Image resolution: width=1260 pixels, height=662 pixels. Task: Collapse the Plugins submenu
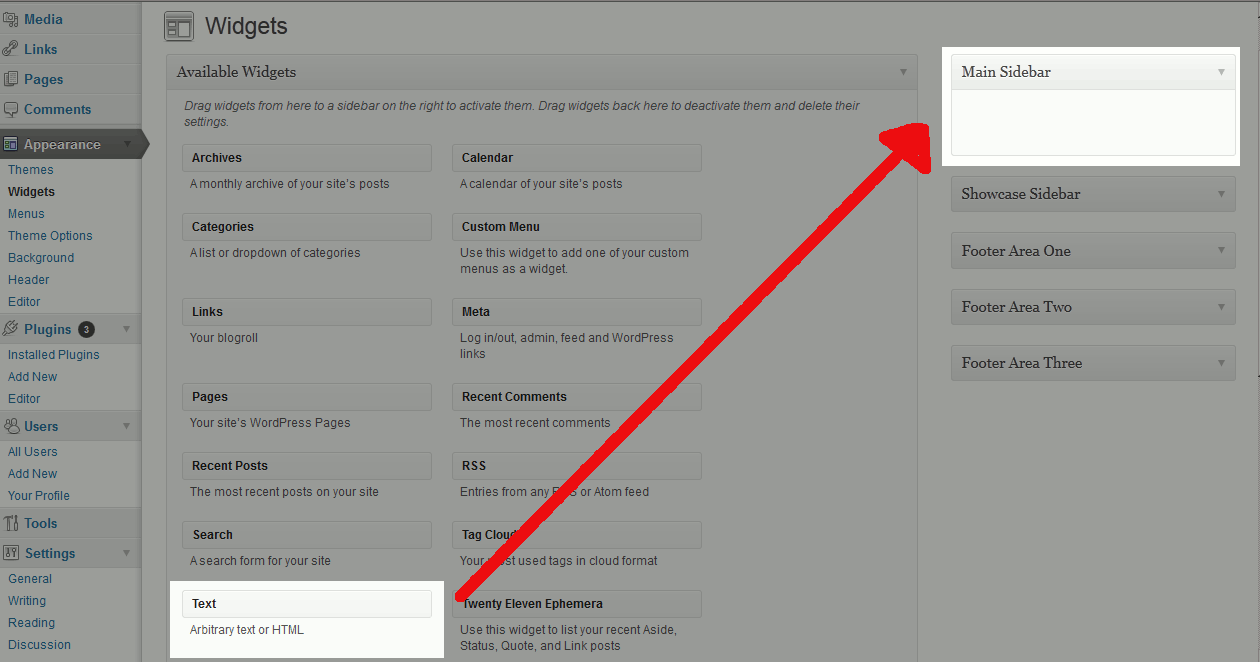(x=125, y=328)
